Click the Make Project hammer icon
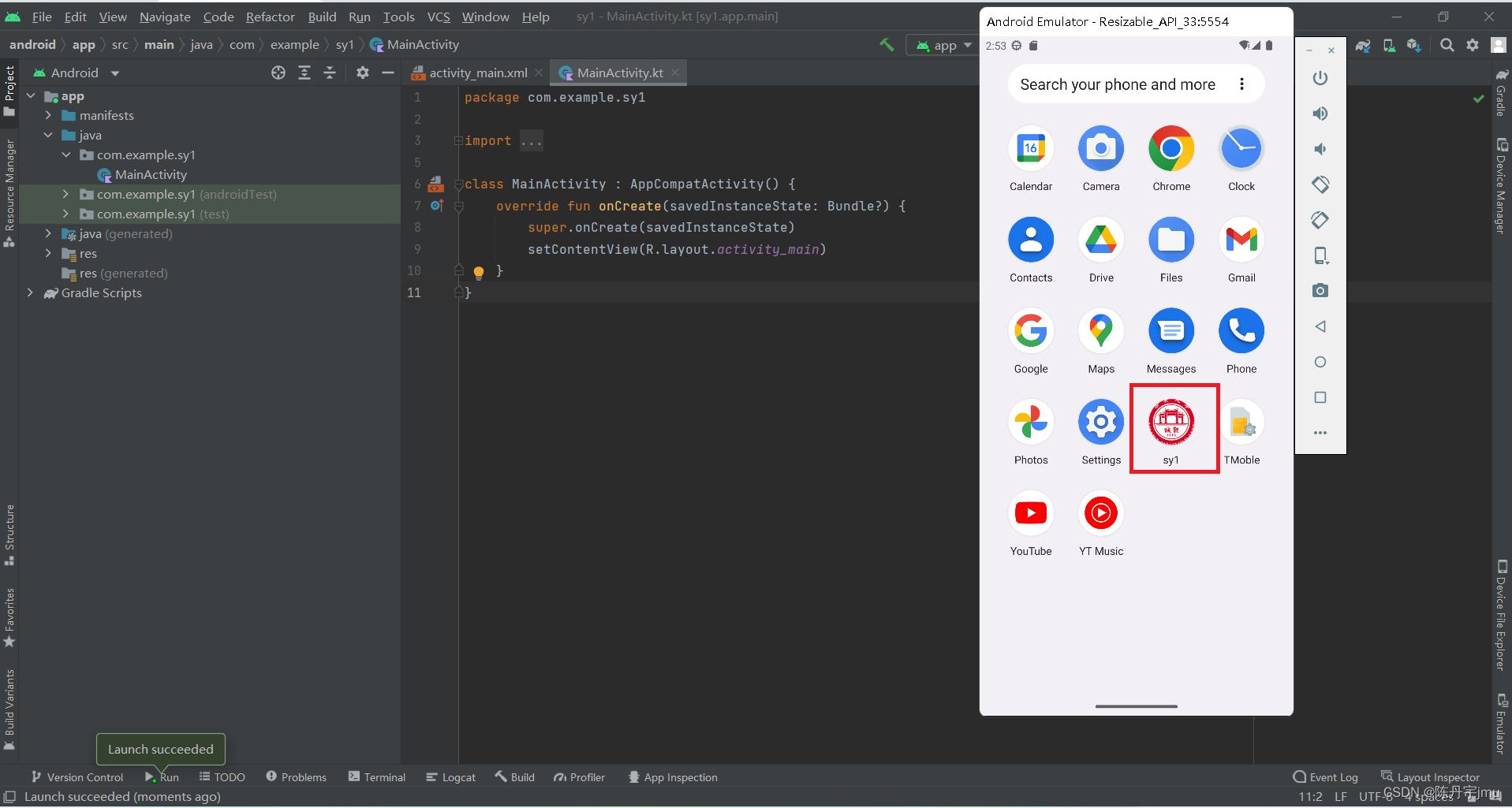 [887, 45]
